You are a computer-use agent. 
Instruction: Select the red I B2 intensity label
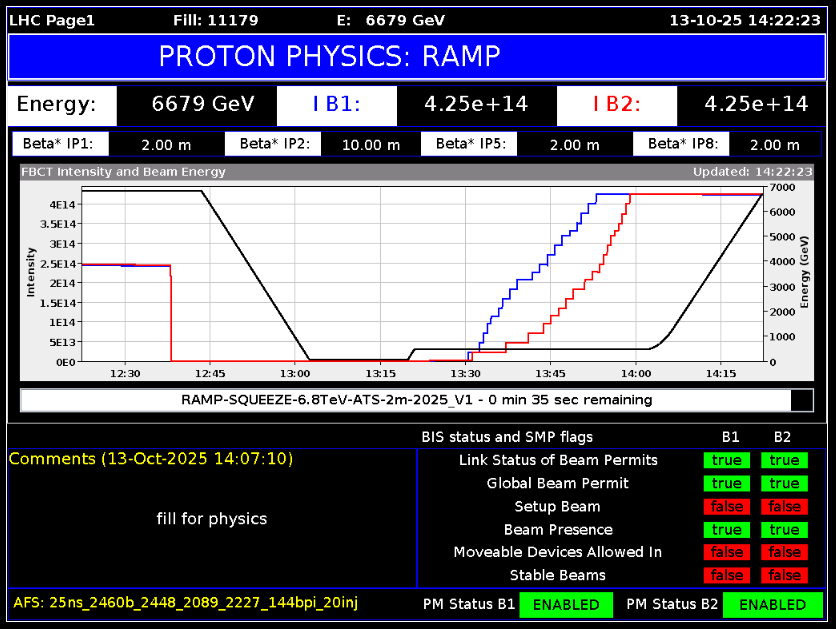coord(616,104)
